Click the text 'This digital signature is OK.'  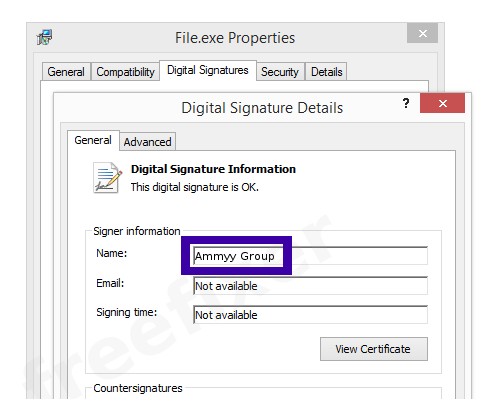coord(195,187)
